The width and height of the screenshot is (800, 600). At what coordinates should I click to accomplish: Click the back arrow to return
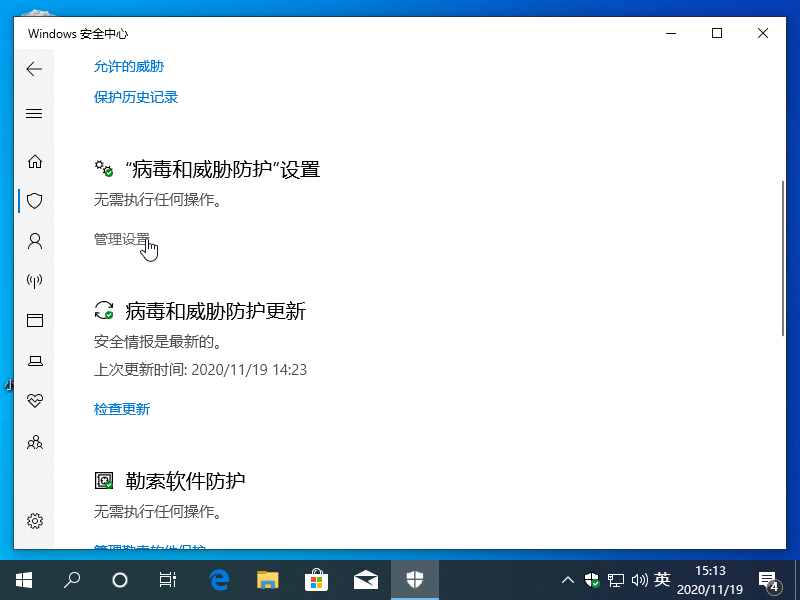coord(34,69)
